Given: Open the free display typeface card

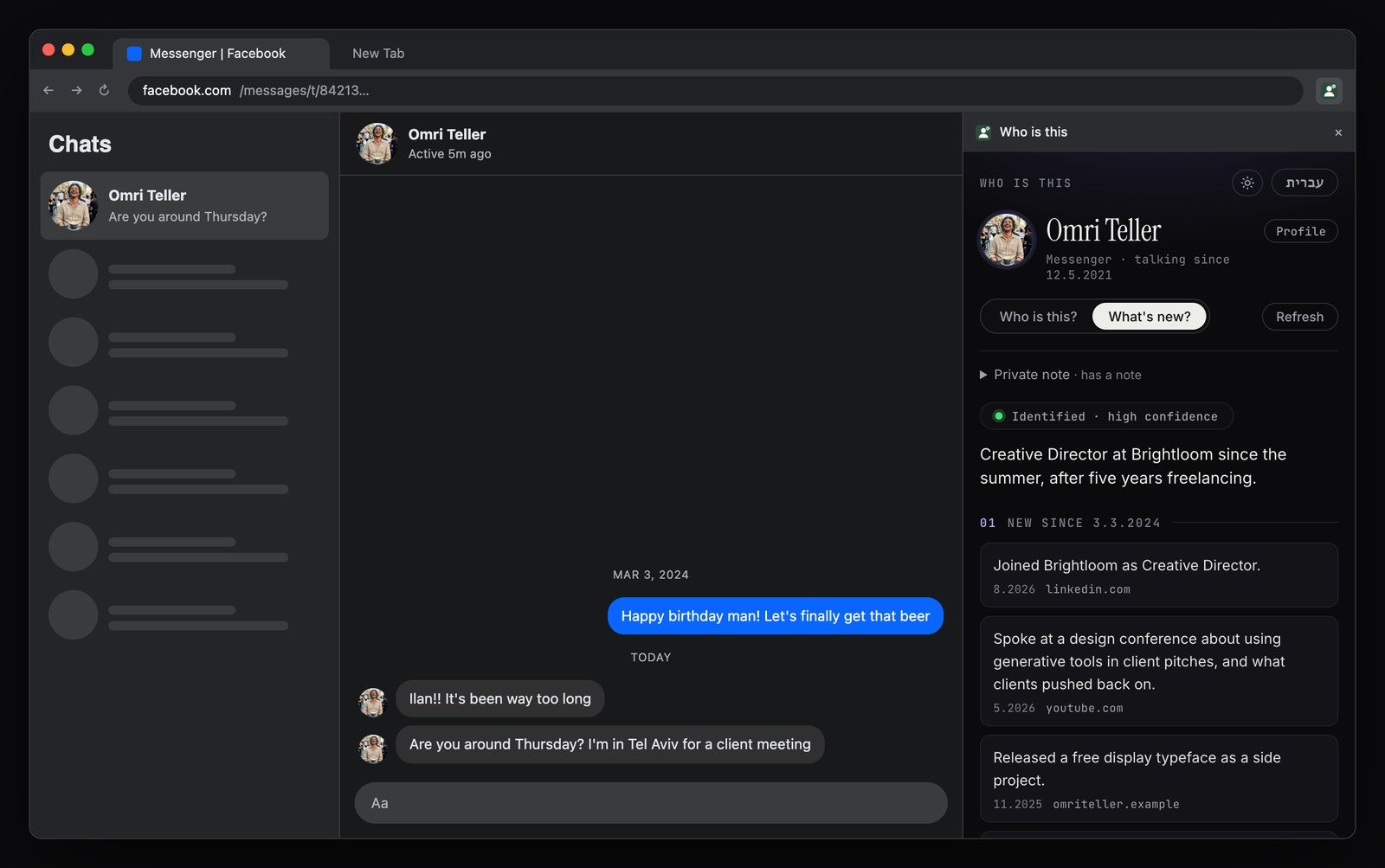Looking at the screenshot, I should tap(1158, 778).
